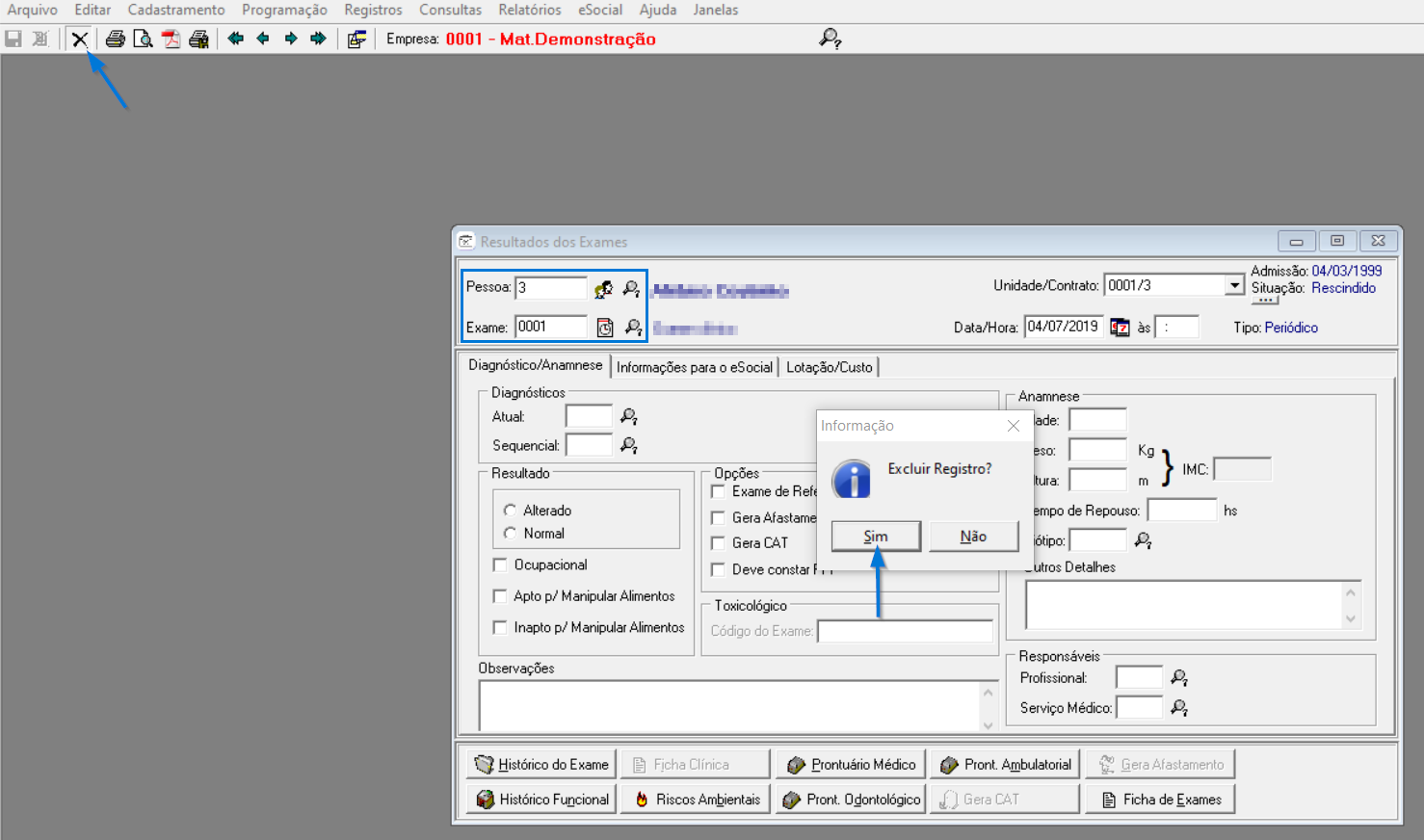1424x840 pixels.
Task: Click the Histórico Funcional button
Action: pyautogui.click(x=541, y=800)
